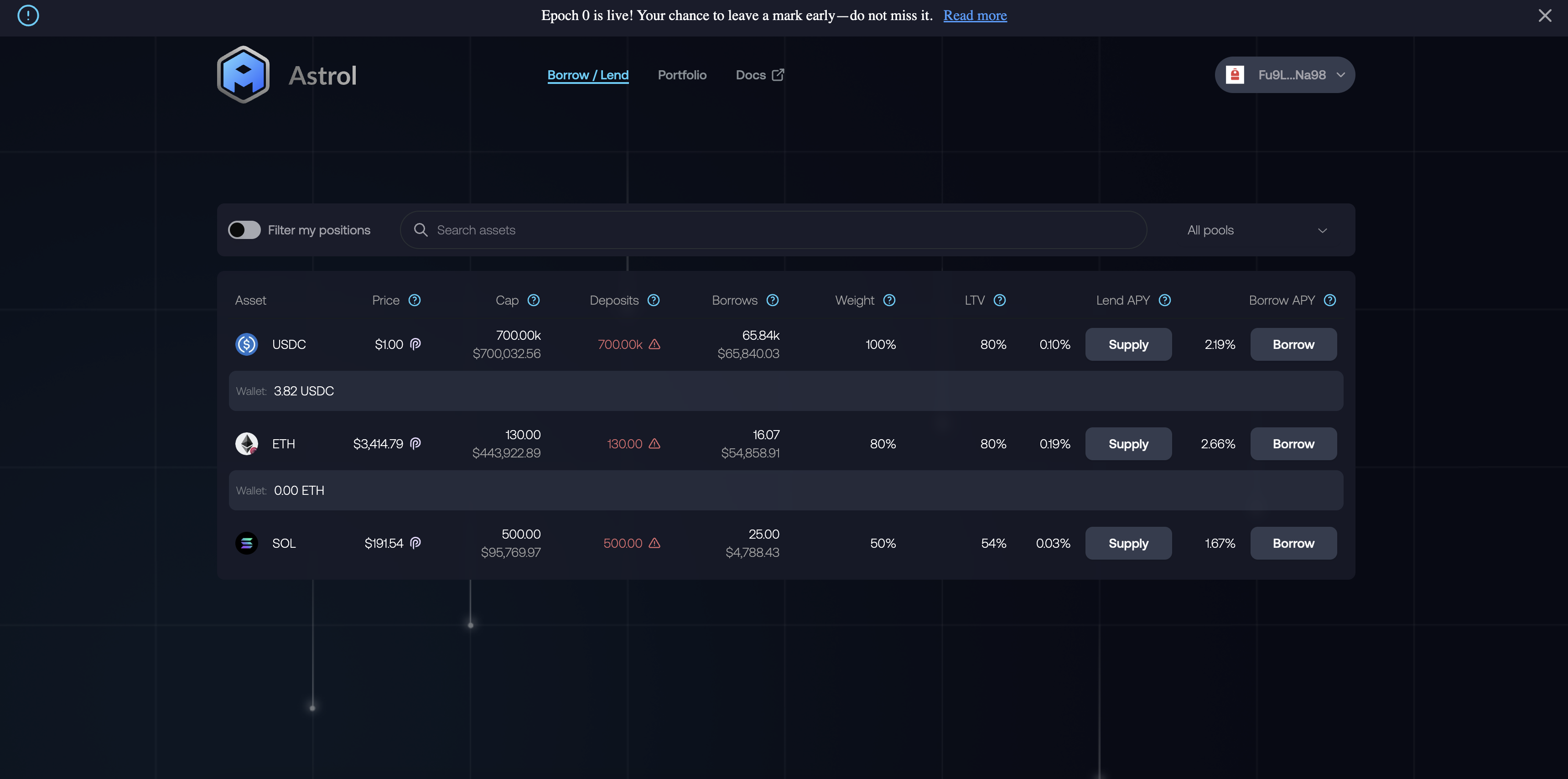Image resolution: width=1568 pixels, height=779 pixels.
Task: Click the help icon next to the LTV column
Action: [x=1000, y=300]
